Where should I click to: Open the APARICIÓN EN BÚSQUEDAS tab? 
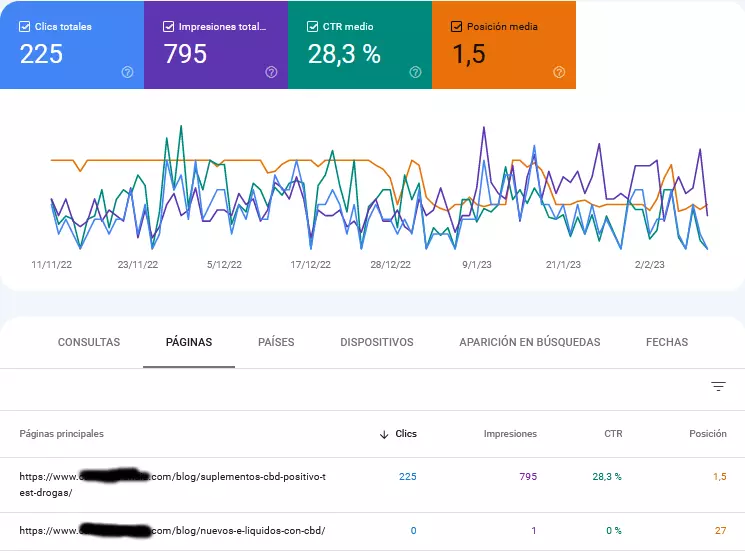pyautogui.click(x=530, y=342)
